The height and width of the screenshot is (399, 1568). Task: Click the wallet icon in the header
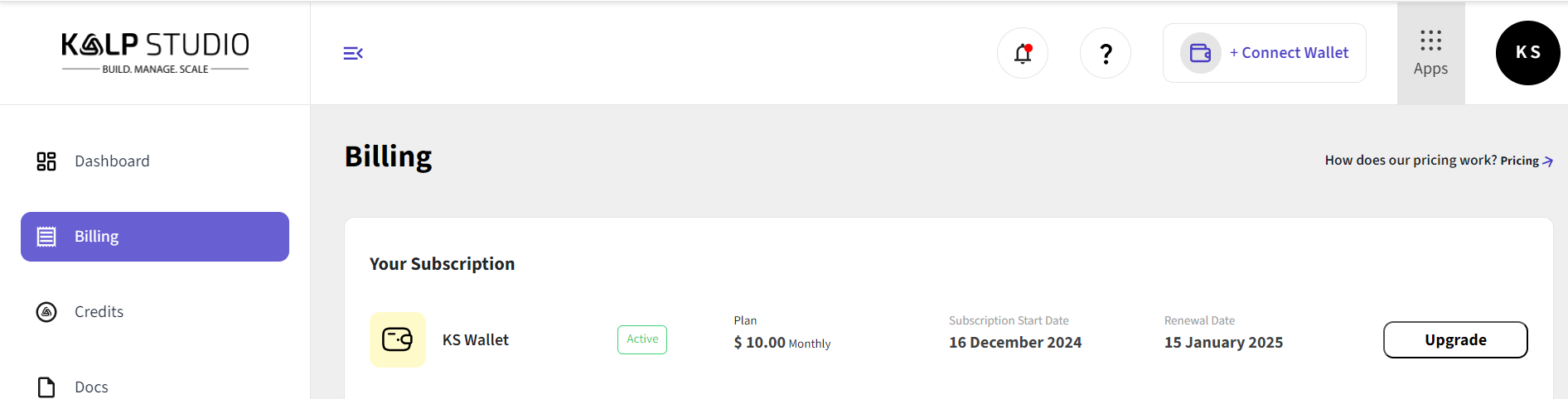pos(1200,53)
